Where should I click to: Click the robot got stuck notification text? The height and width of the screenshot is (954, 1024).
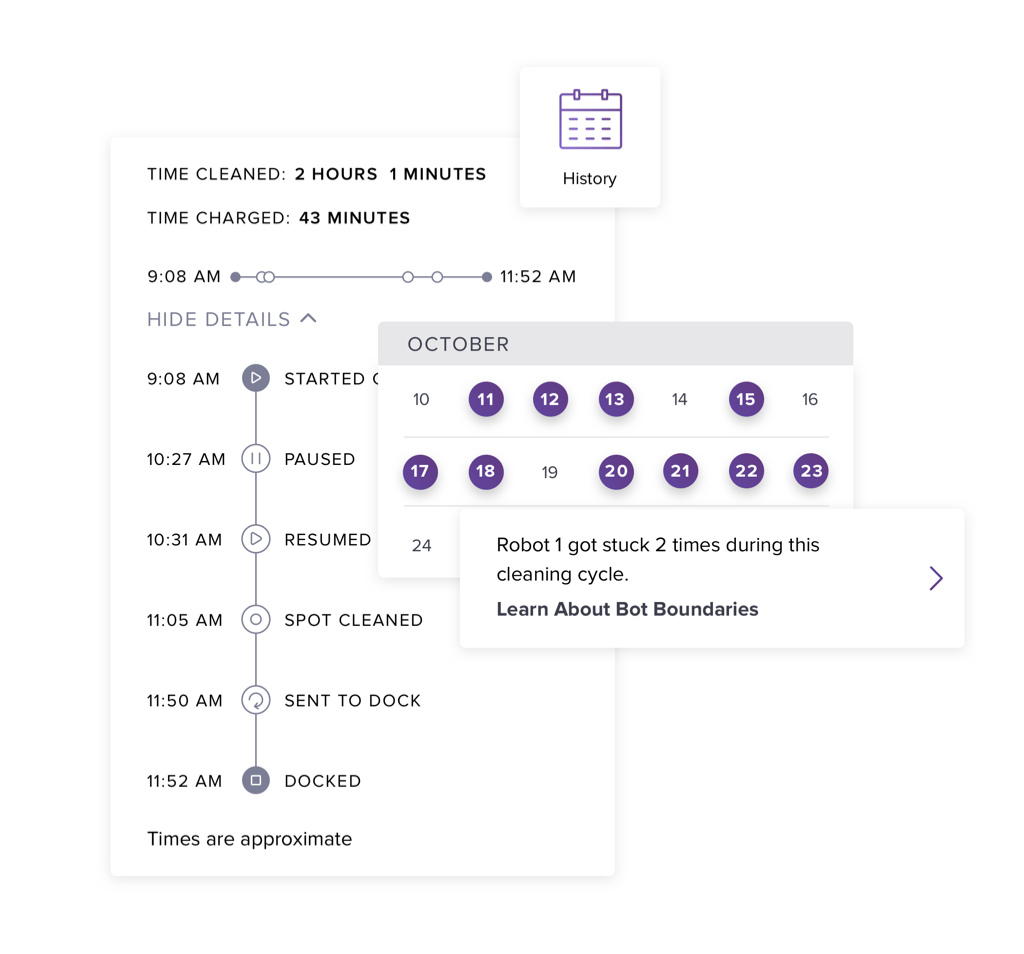657,559
